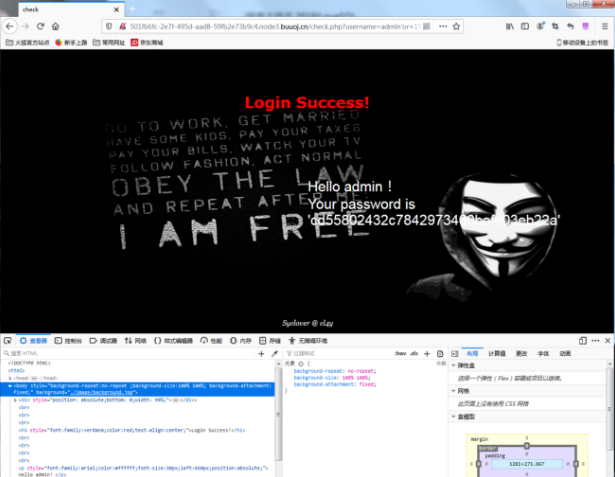
Task: Open the Firefox hamburger menu
Action: (605, 26)
